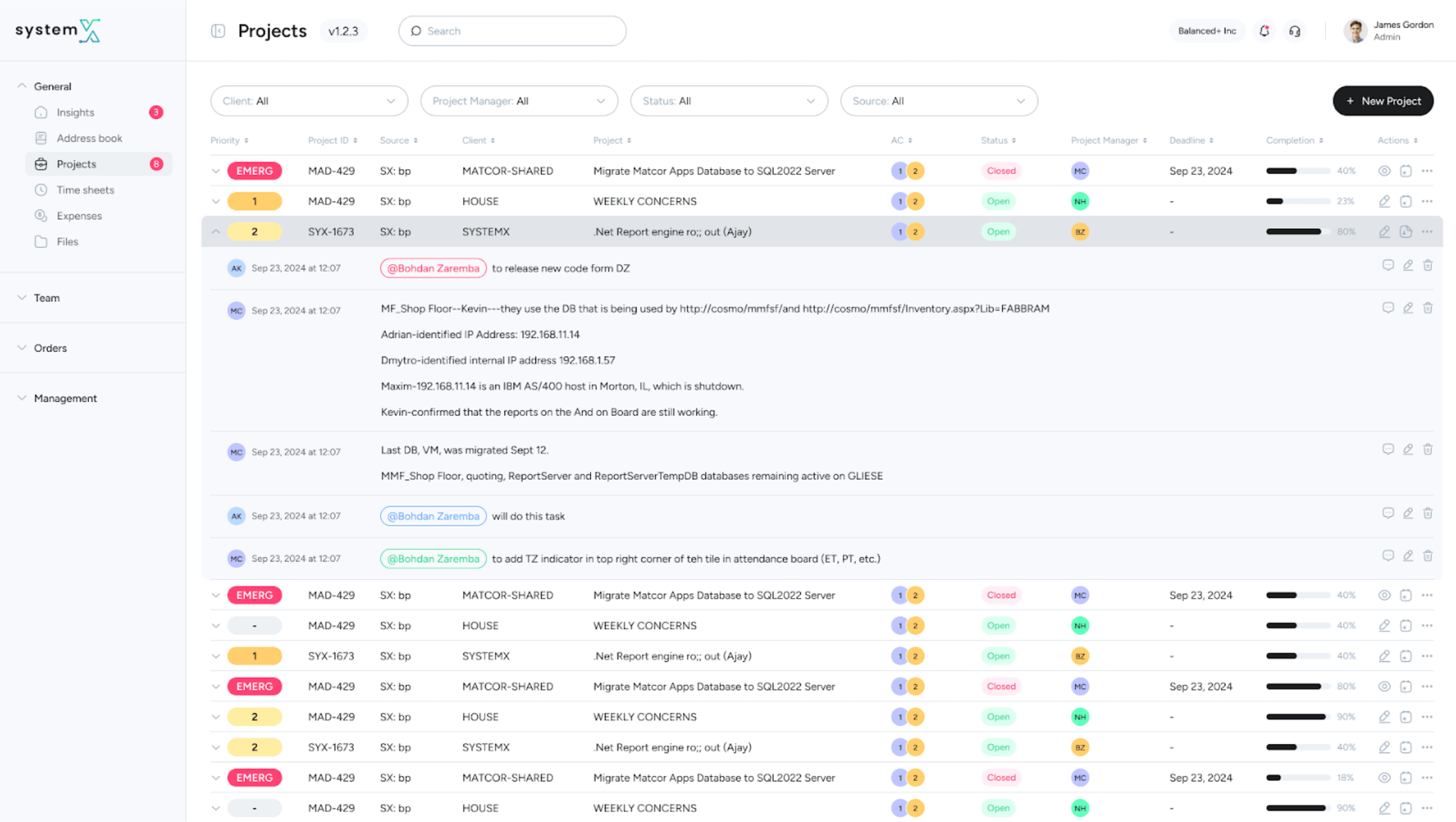Image resolution: width=1456 pixels, height=822 pixels.
Task: Open the Time sheets section
Action: [85, 189]
